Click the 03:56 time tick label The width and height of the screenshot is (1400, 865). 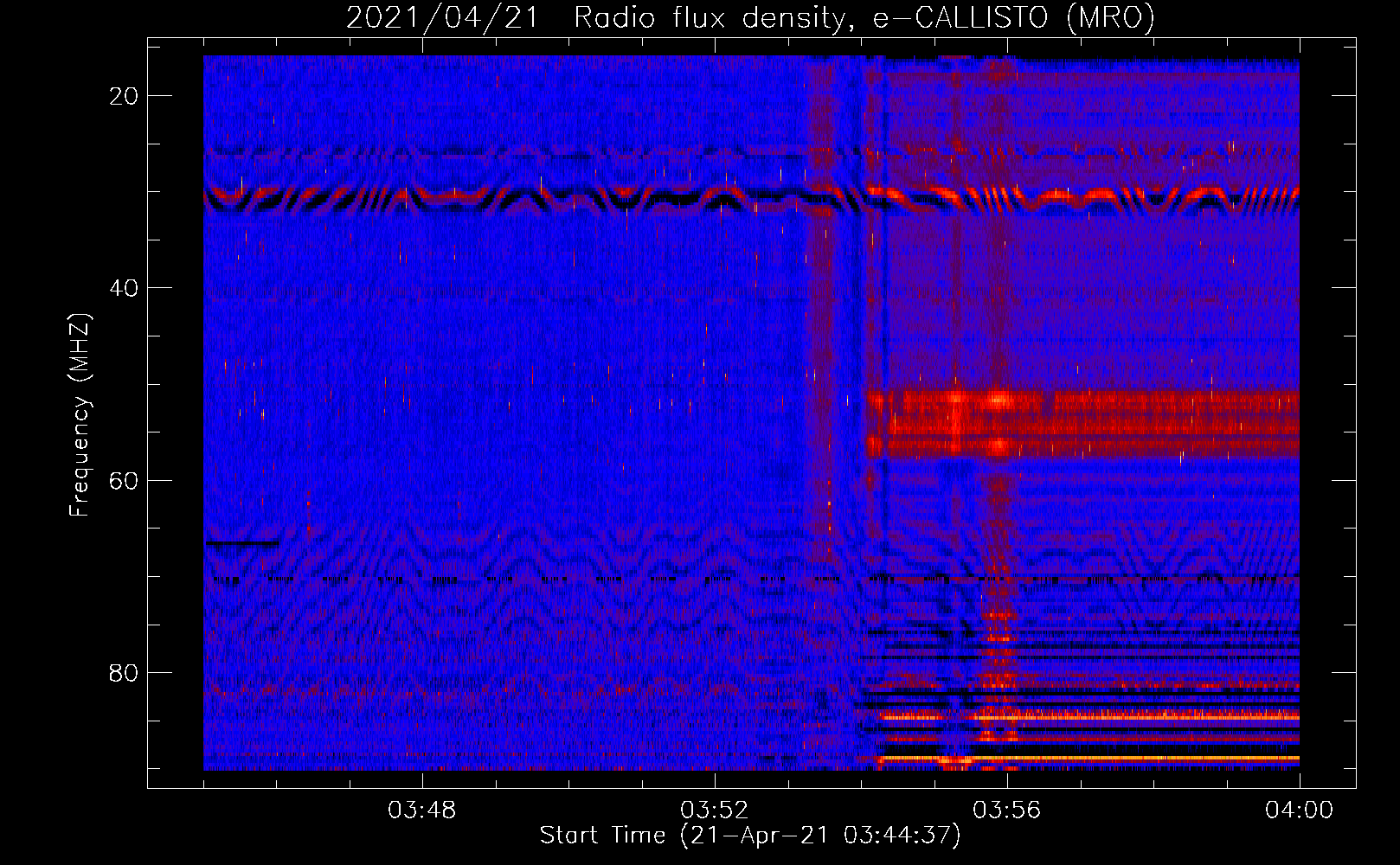pyautogui.click(x=1006, y=811)
